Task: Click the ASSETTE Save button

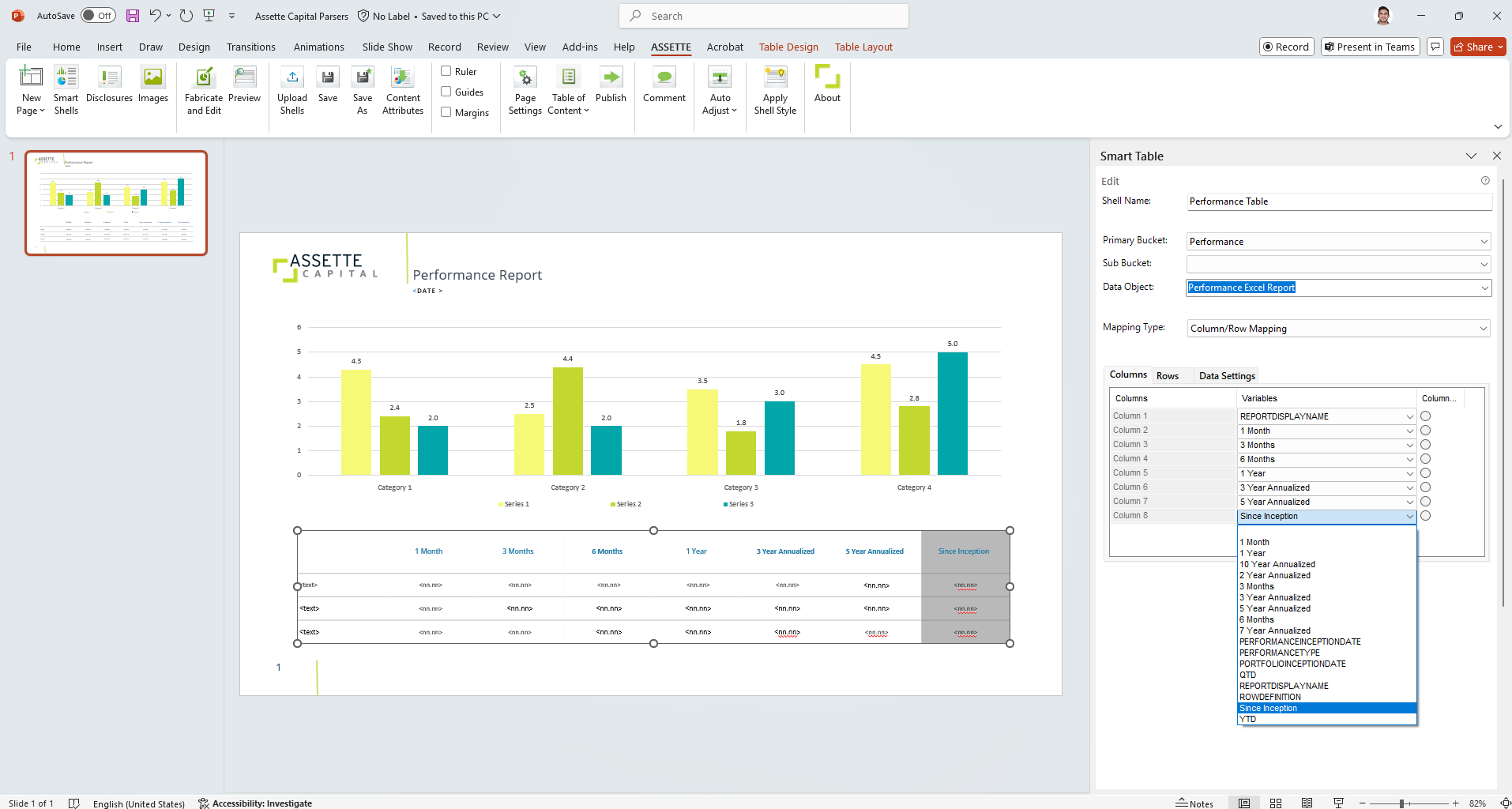Action: (328, 85)
